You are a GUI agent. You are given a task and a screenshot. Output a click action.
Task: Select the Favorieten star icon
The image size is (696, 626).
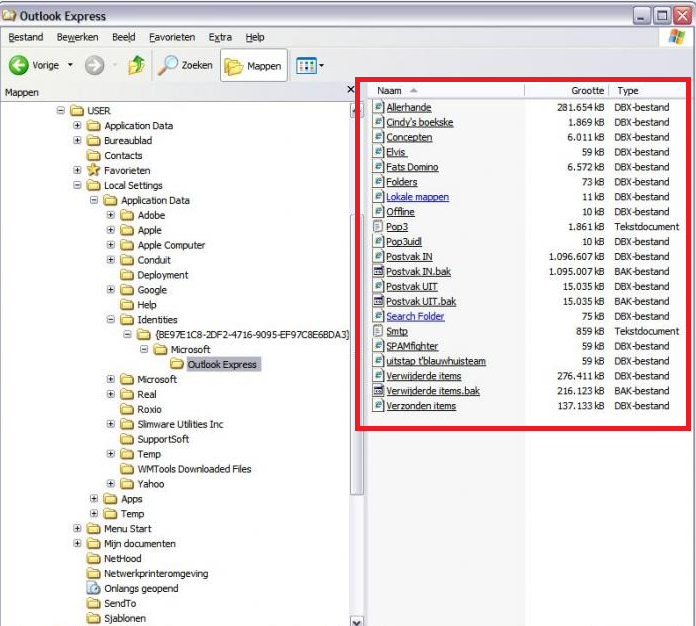pyautogui.click(x=93, y=170)
